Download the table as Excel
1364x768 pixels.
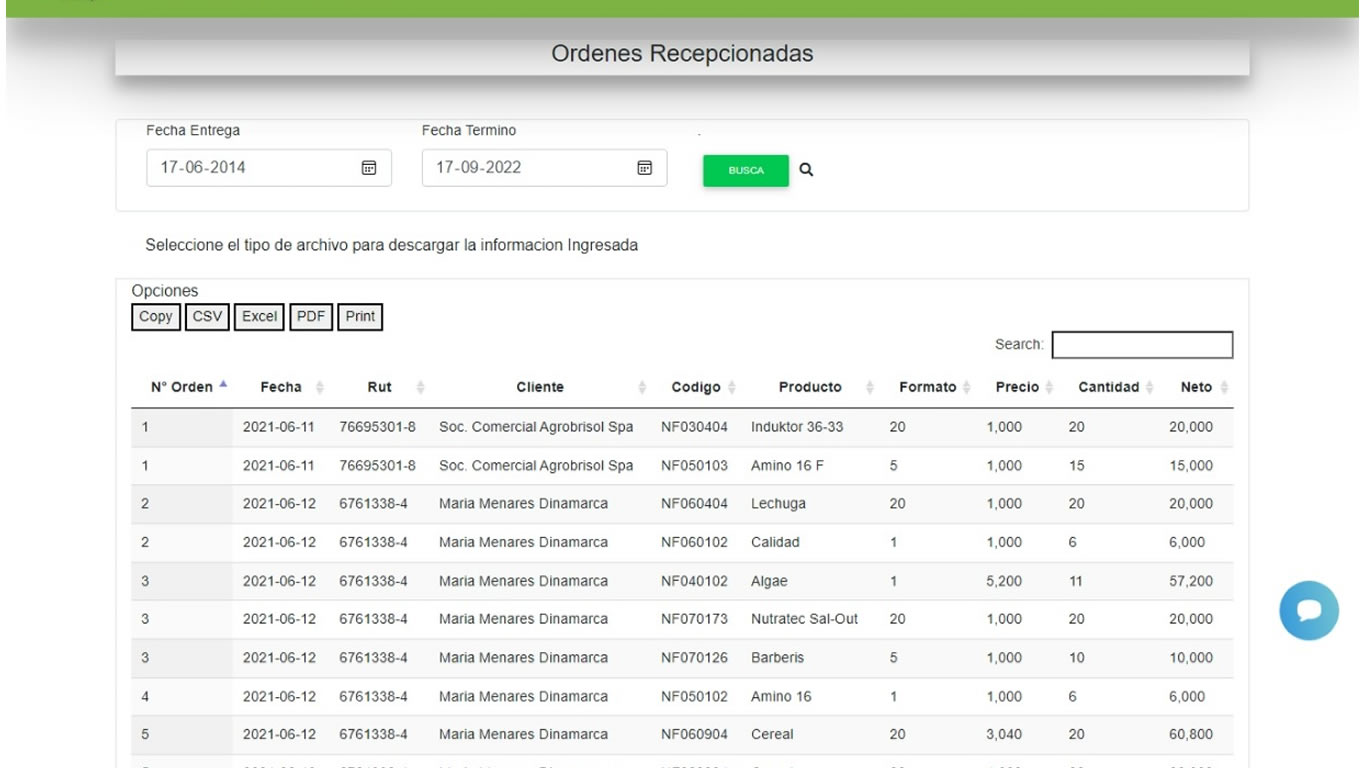[259, 317]
